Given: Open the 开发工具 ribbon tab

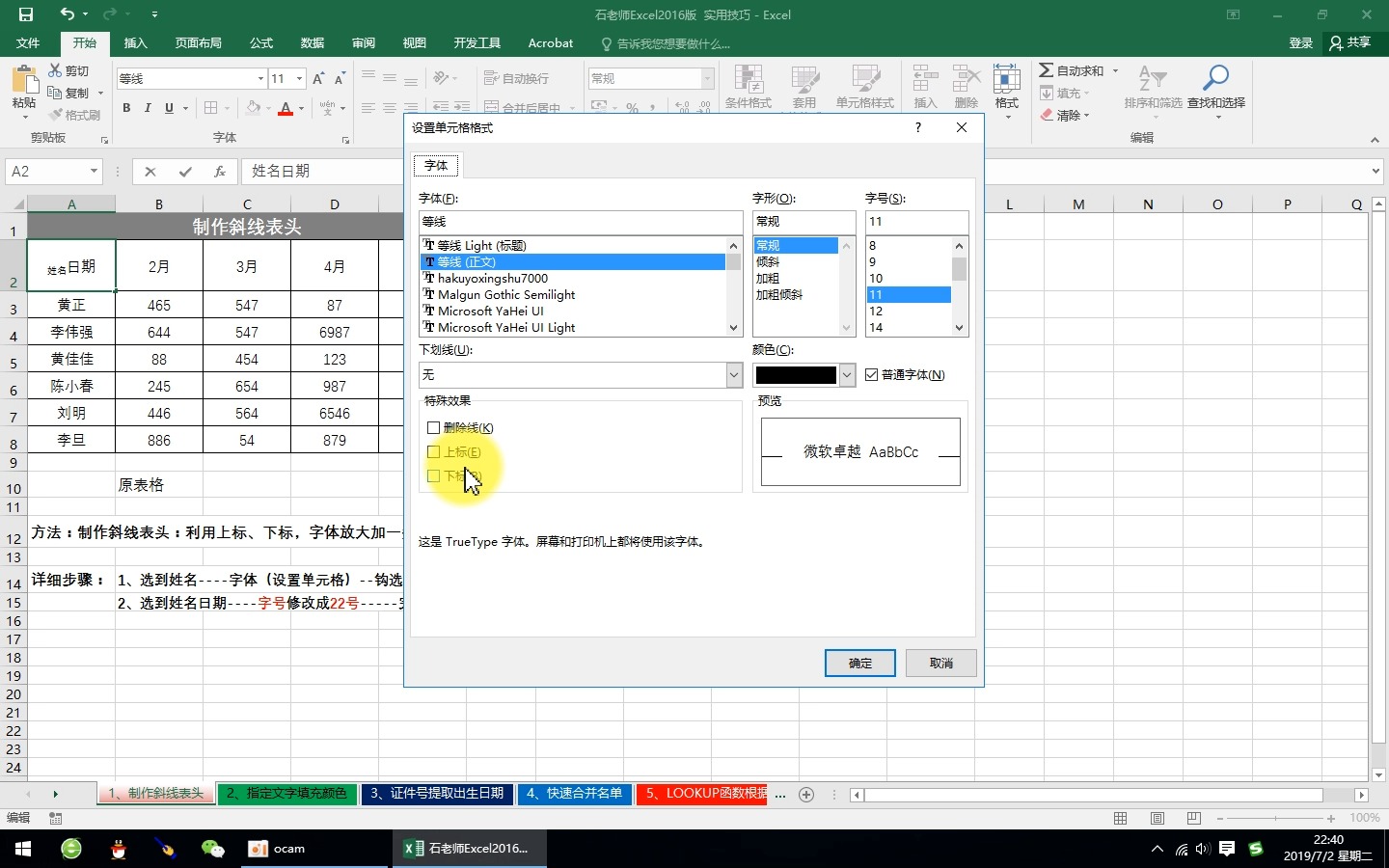Looking at the screenshot, I should point(477,42).
